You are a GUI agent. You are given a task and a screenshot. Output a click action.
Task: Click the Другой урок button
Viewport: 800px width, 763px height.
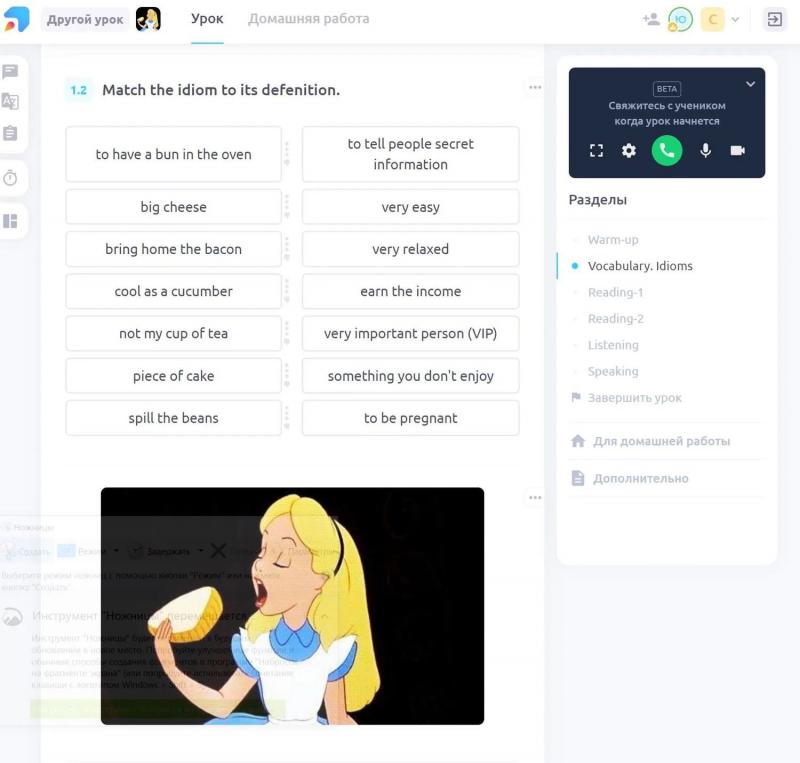(85, 20)
